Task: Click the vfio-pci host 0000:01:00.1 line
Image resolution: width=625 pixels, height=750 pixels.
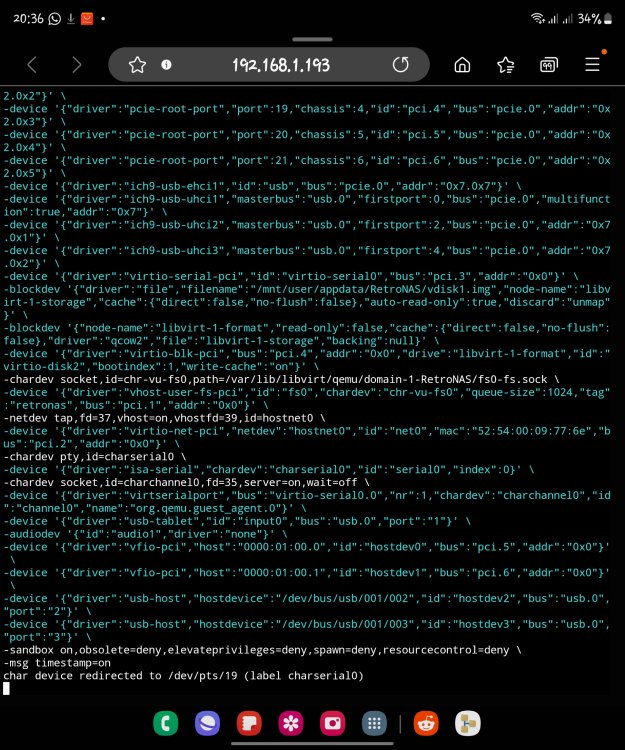Action: 307,579
